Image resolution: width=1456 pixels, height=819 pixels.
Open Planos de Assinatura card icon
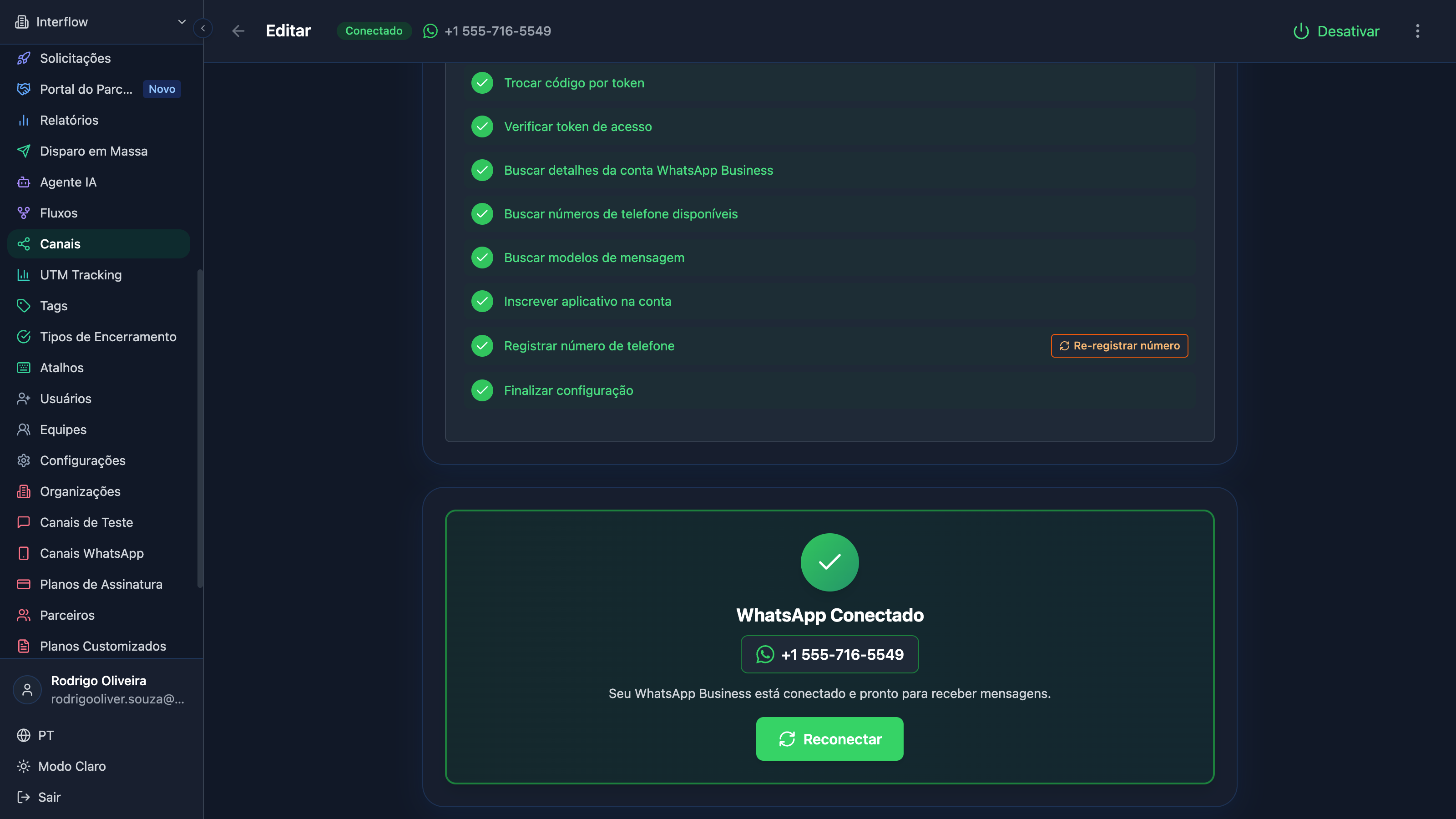(24, 584)
